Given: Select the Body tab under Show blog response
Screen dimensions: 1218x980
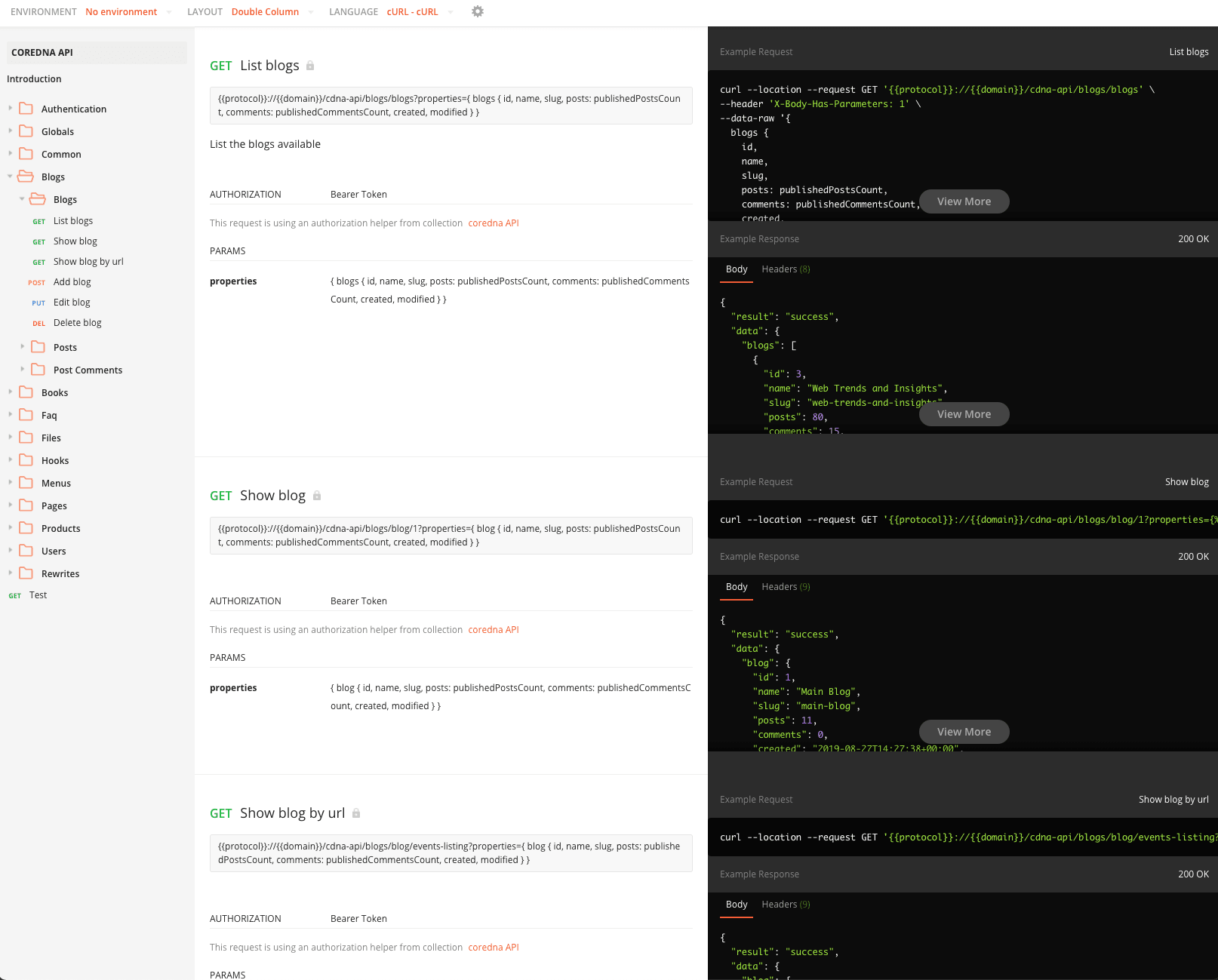Looking at the screenshot, I should (736, 586).
